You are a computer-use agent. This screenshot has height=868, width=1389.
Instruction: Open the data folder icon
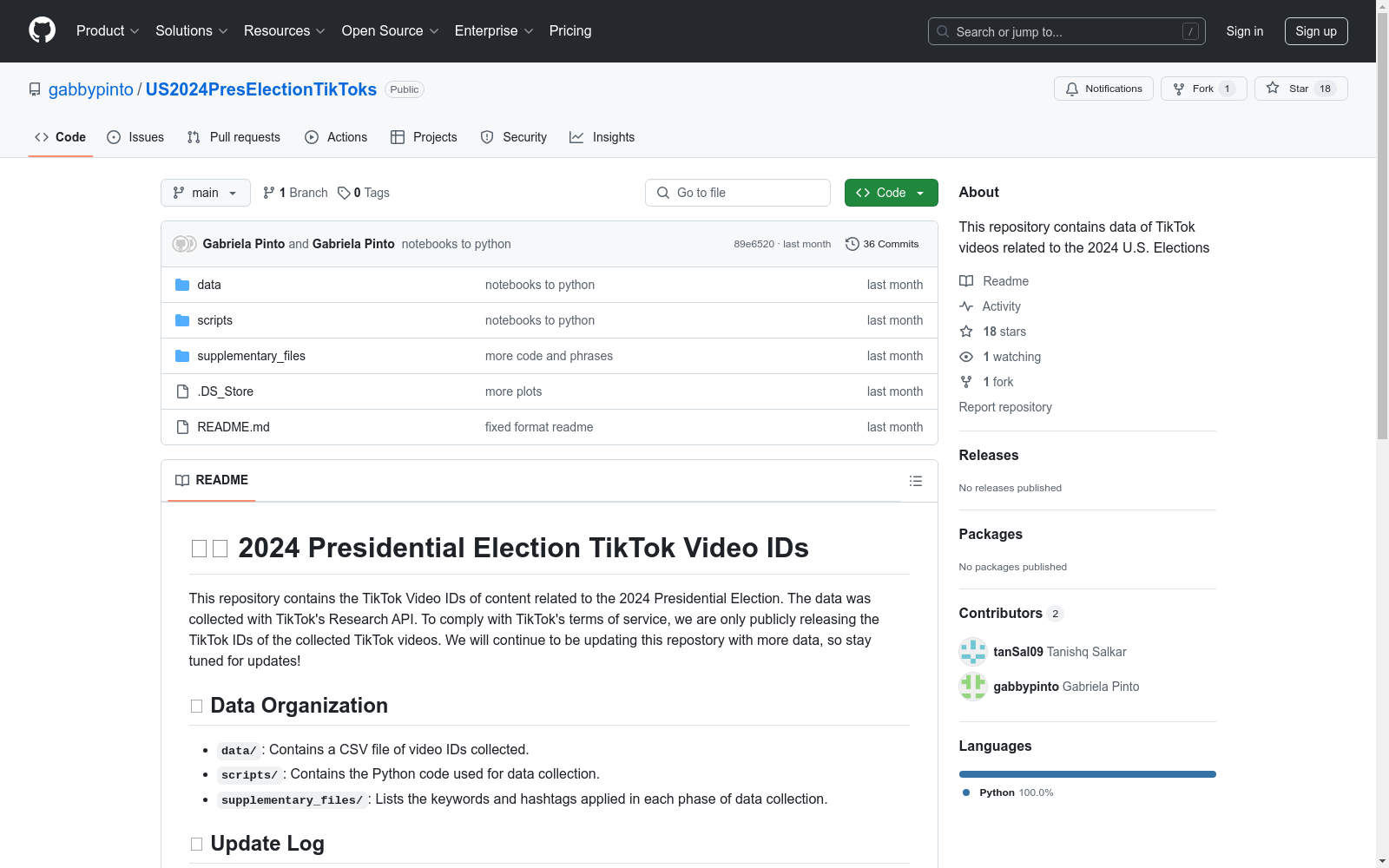tap(182, 285)
